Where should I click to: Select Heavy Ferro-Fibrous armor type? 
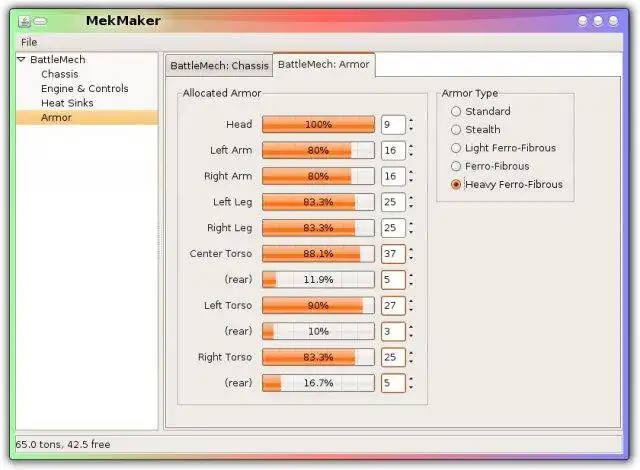click(507, 184)
